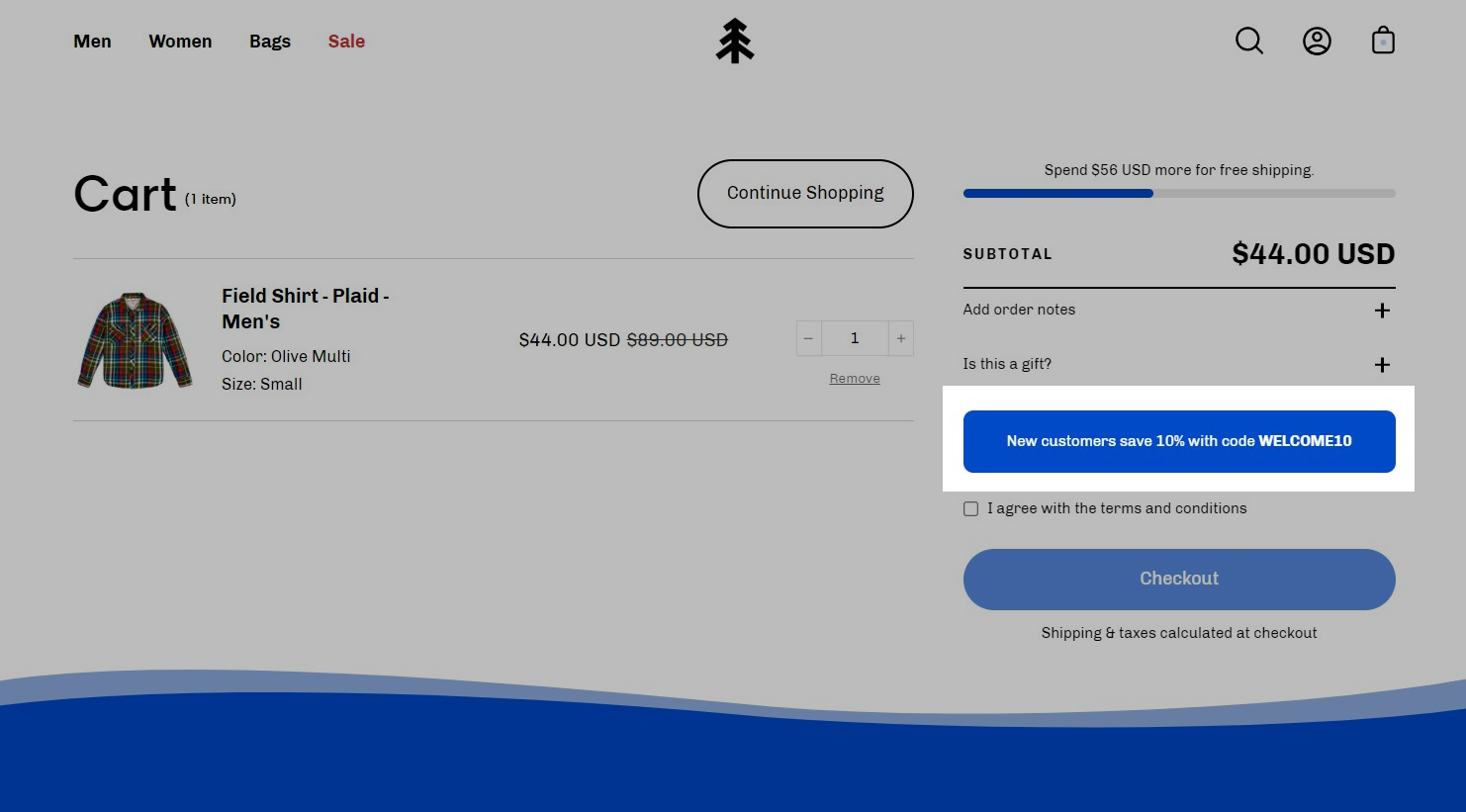Viewport: 1466px width, 812px height.
Task: Expand the Is this a gift section
Action: 1382,365
